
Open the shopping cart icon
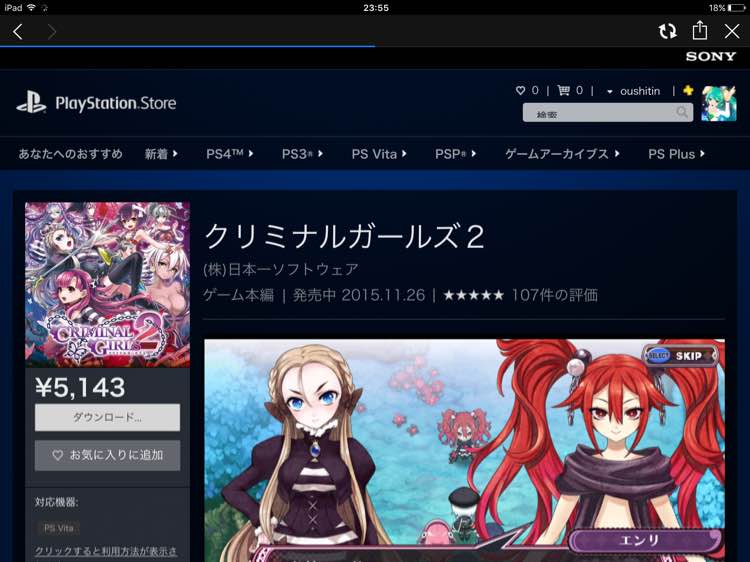click(564, 90)
